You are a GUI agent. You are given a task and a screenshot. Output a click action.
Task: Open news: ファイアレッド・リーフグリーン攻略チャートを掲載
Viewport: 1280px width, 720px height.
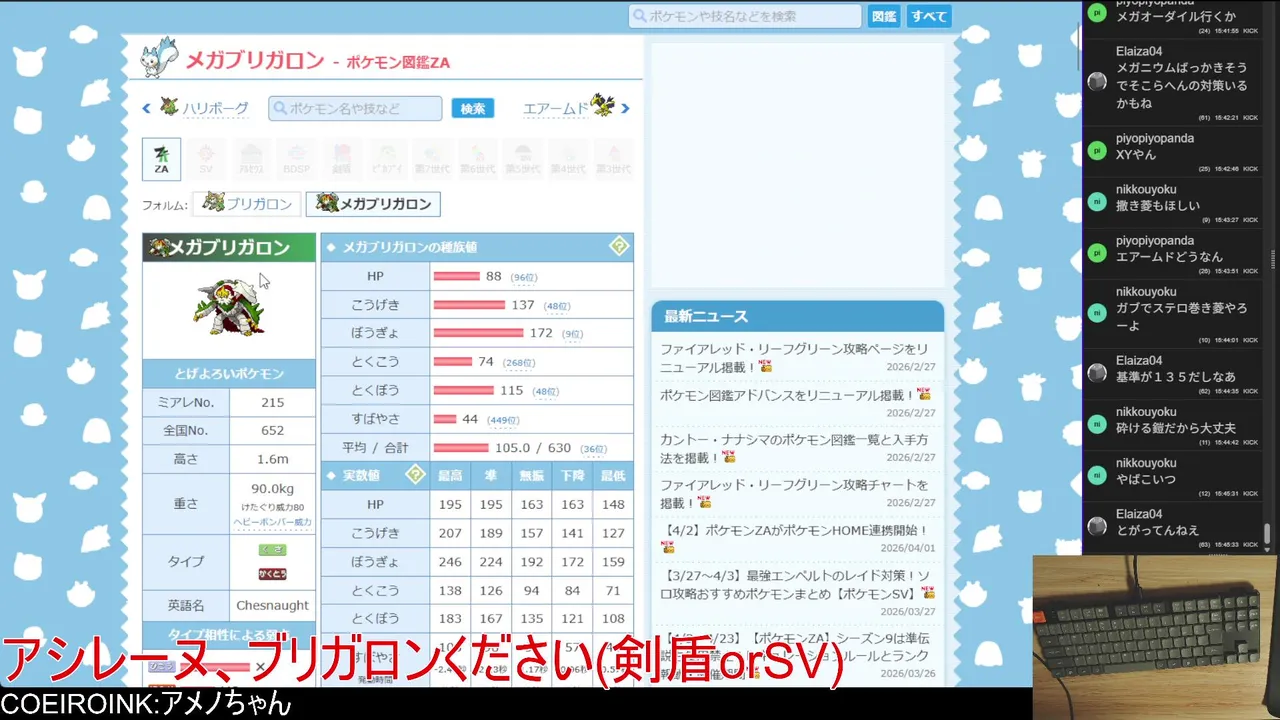(795, 493)
